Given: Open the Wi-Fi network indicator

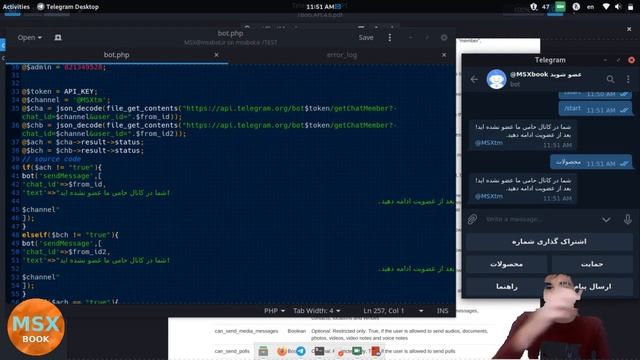Looking at the screenshot, I should pyautogui.click(x=606, y=7).
